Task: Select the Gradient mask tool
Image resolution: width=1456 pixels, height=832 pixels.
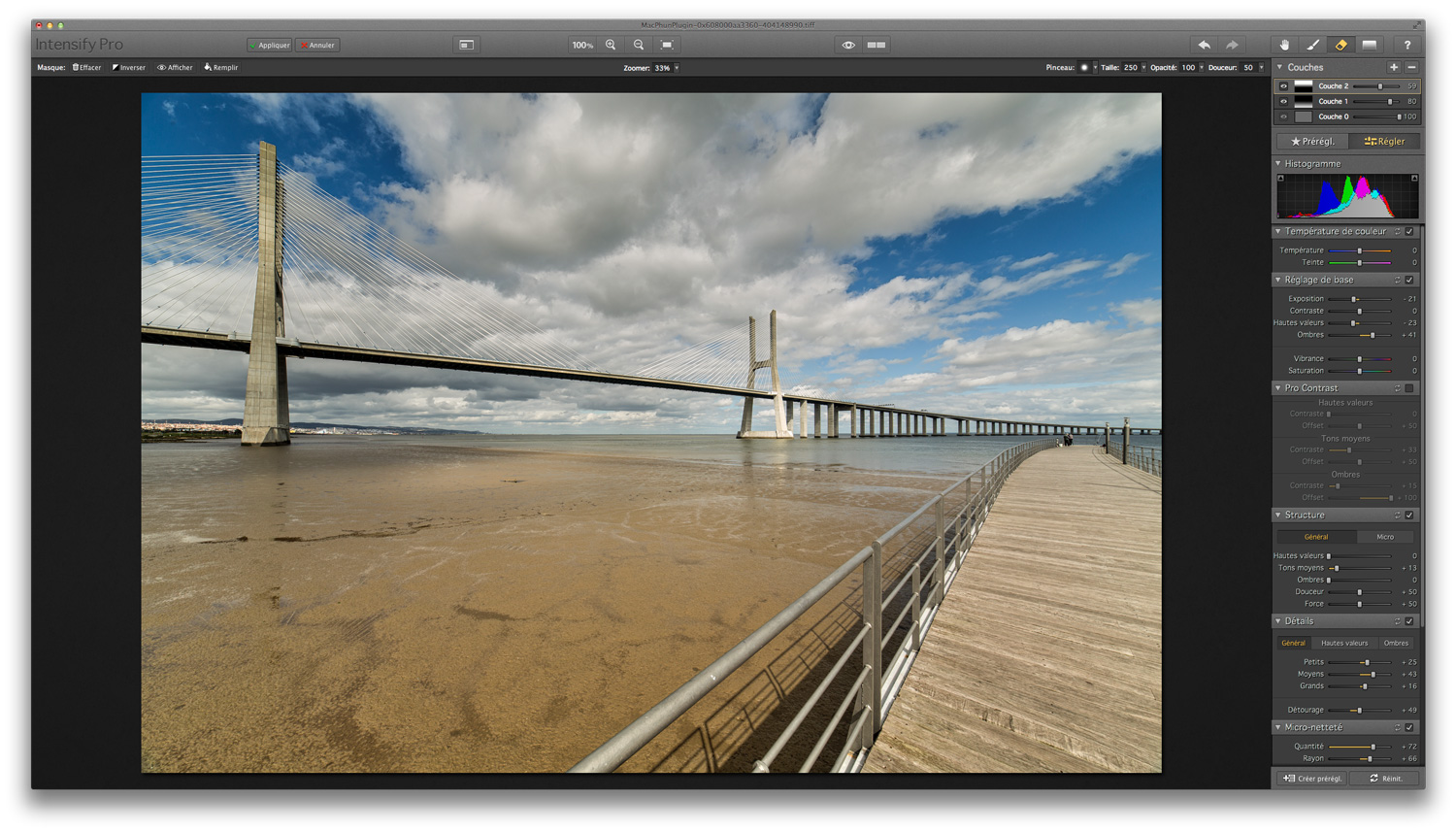Action: pos(1370,45)
